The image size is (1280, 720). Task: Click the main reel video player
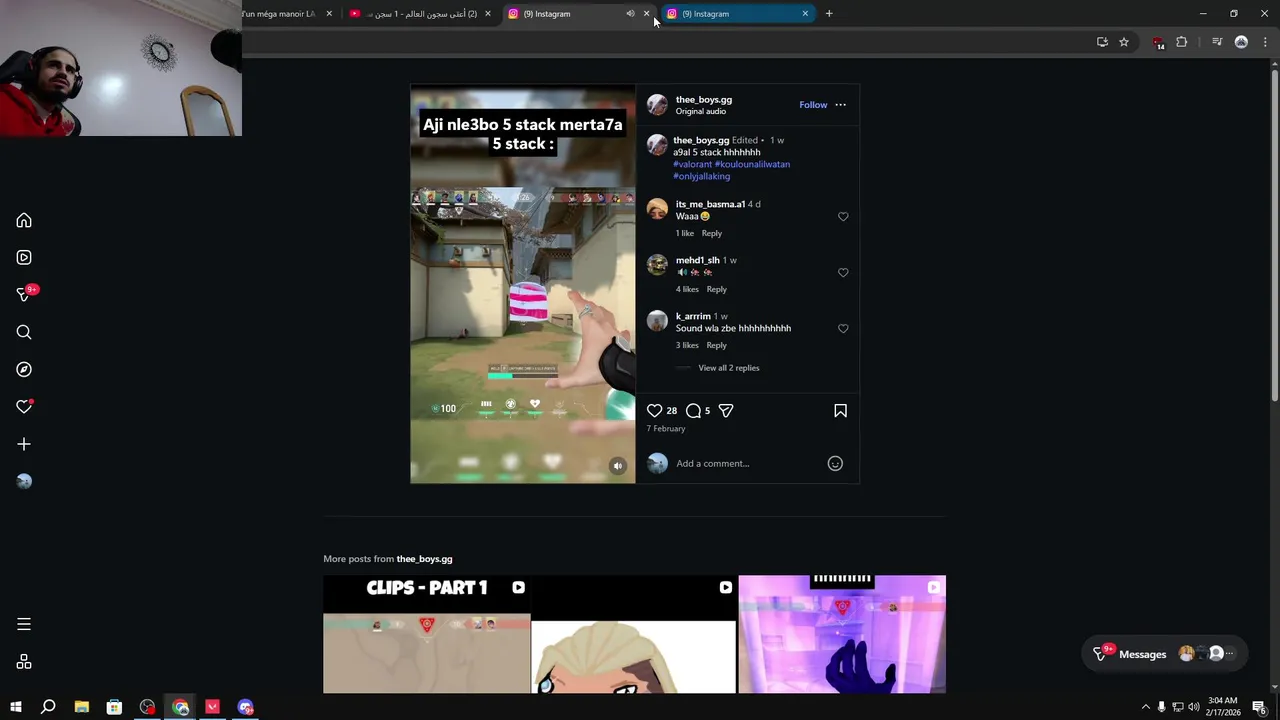click(x=522, y=284)
